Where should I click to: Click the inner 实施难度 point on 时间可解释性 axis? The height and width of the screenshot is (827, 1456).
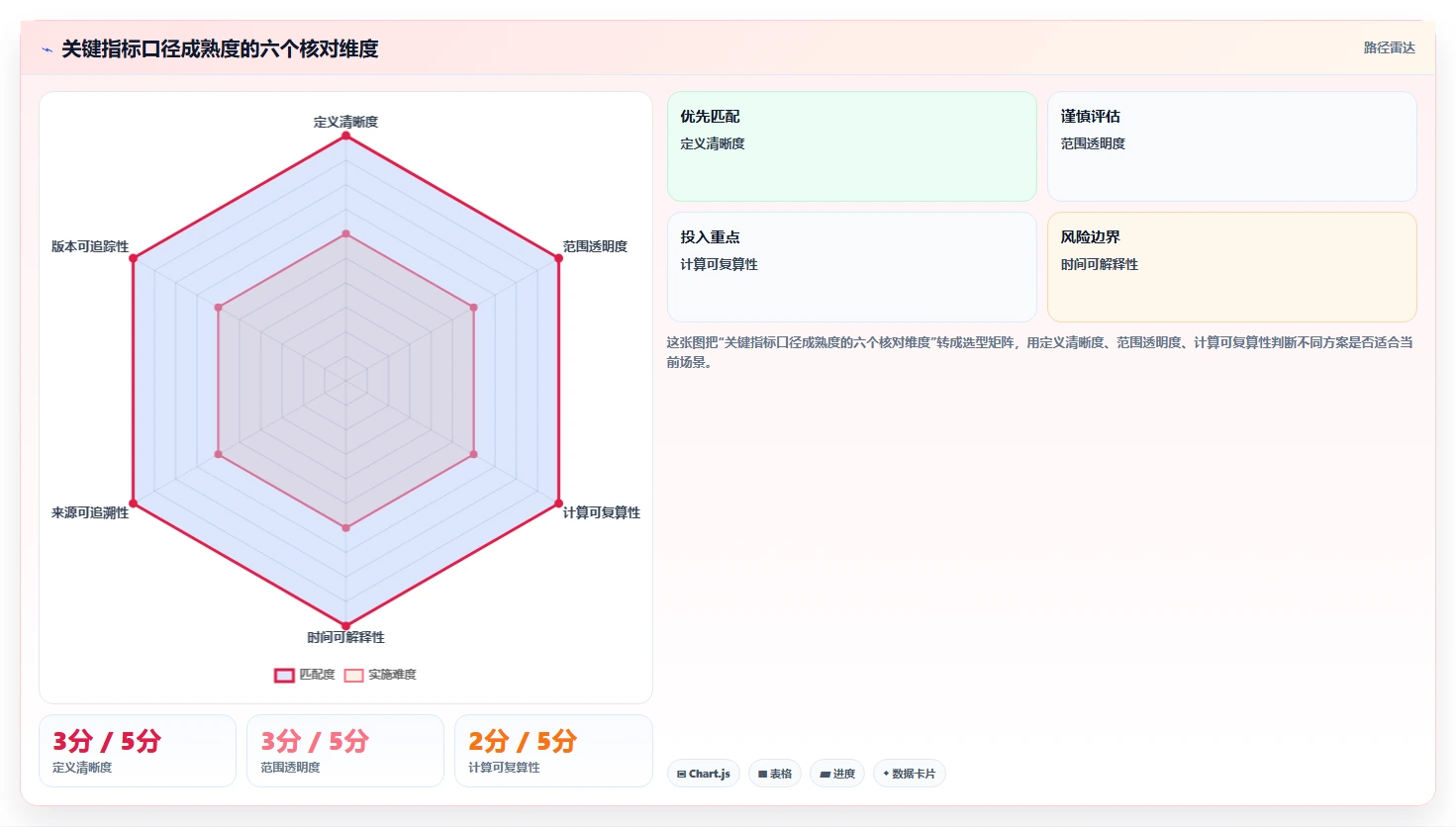(x=345, y=528)
